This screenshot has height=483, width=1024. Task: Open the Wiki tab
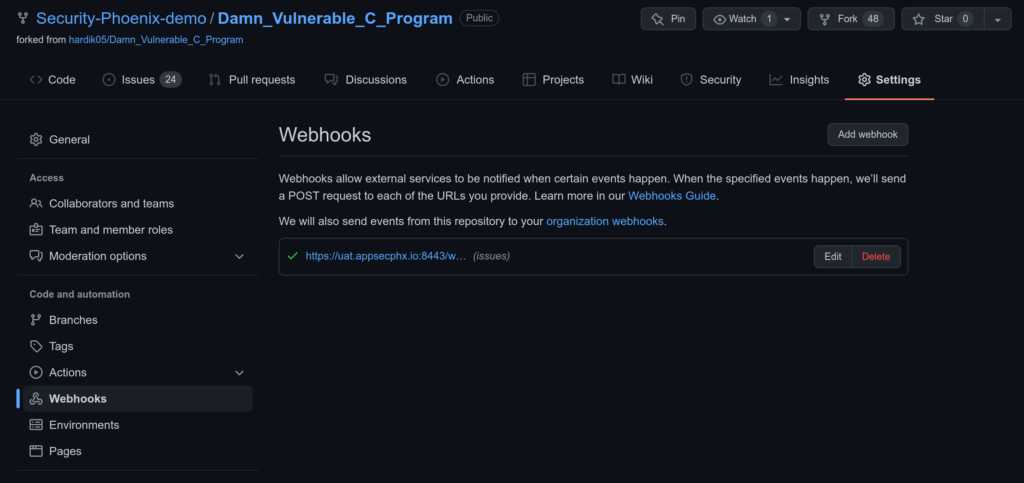pyautogui.click(x=632, y=80)
